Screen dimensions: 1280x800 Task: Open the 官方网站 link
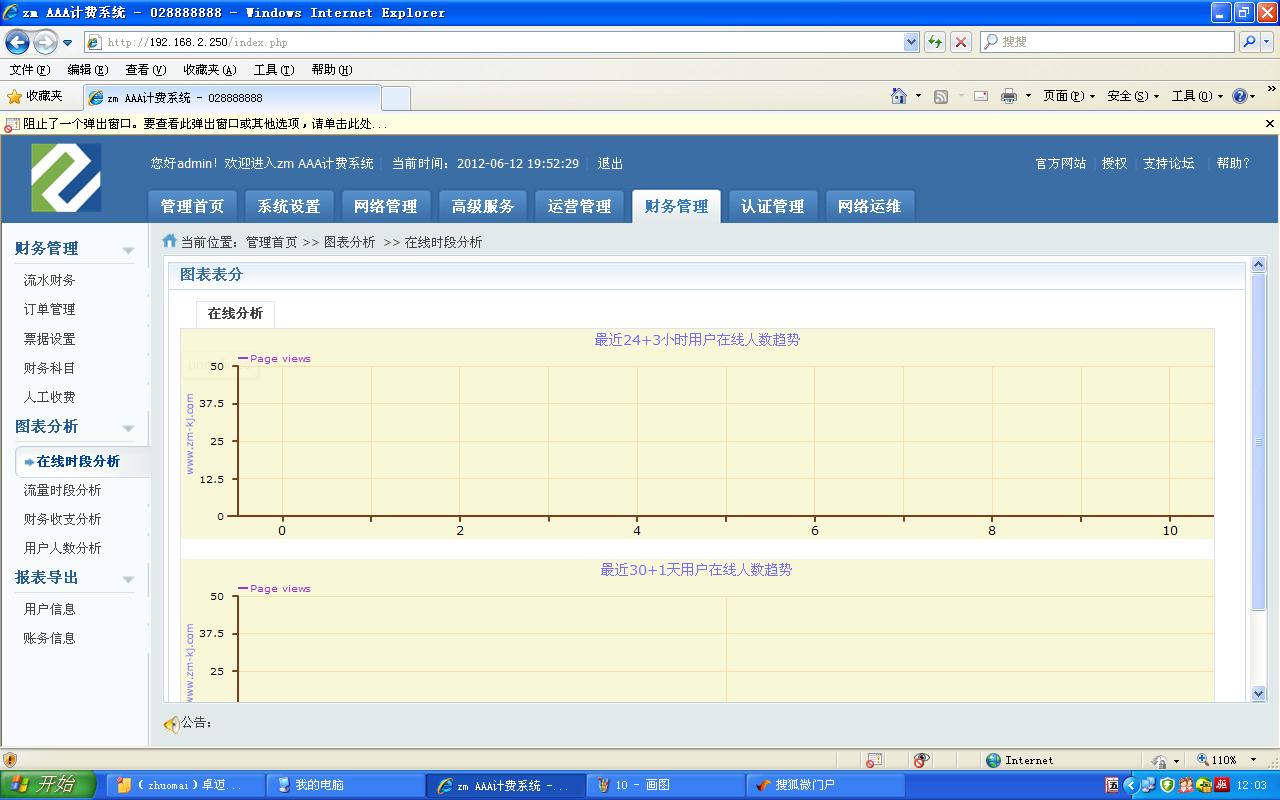click(1060, 163)
